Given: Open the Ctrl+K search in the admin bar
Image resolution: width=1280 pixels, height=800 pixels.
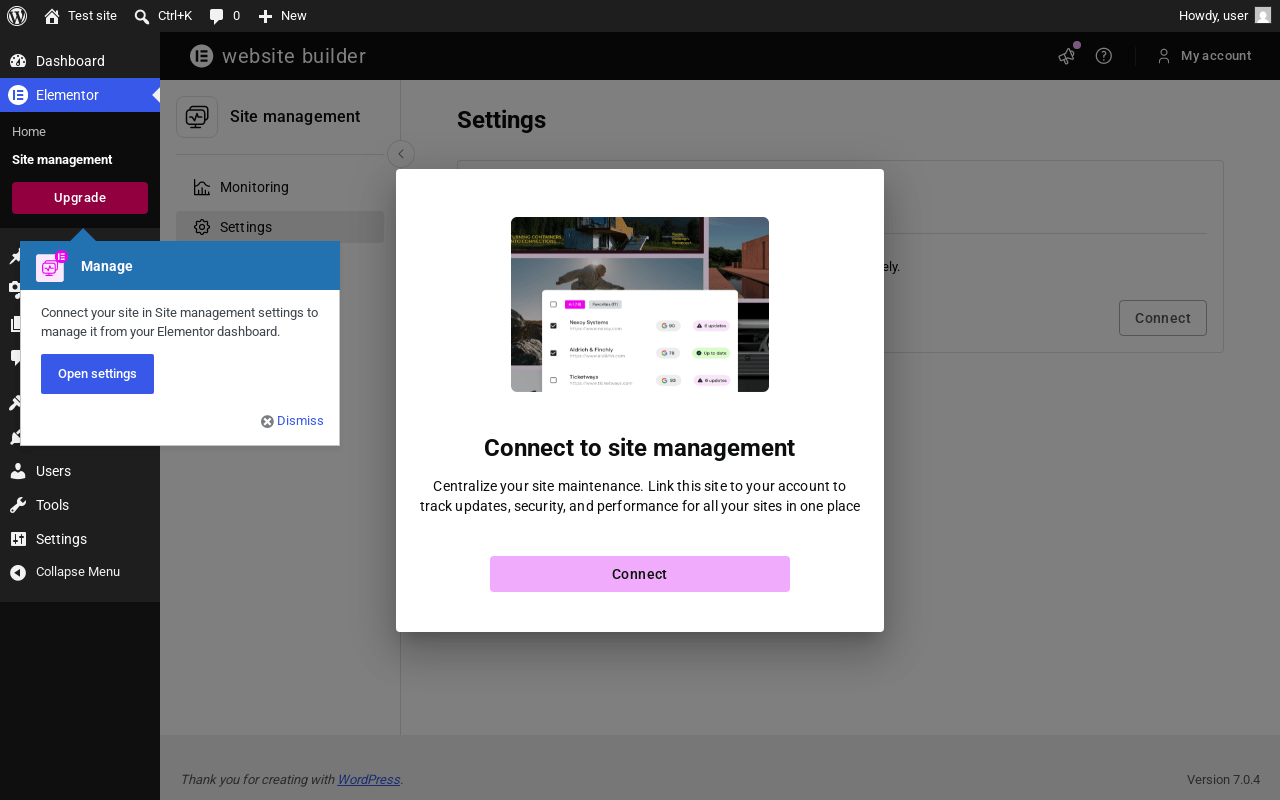Looking at the screenshot, I should point(163,16).
